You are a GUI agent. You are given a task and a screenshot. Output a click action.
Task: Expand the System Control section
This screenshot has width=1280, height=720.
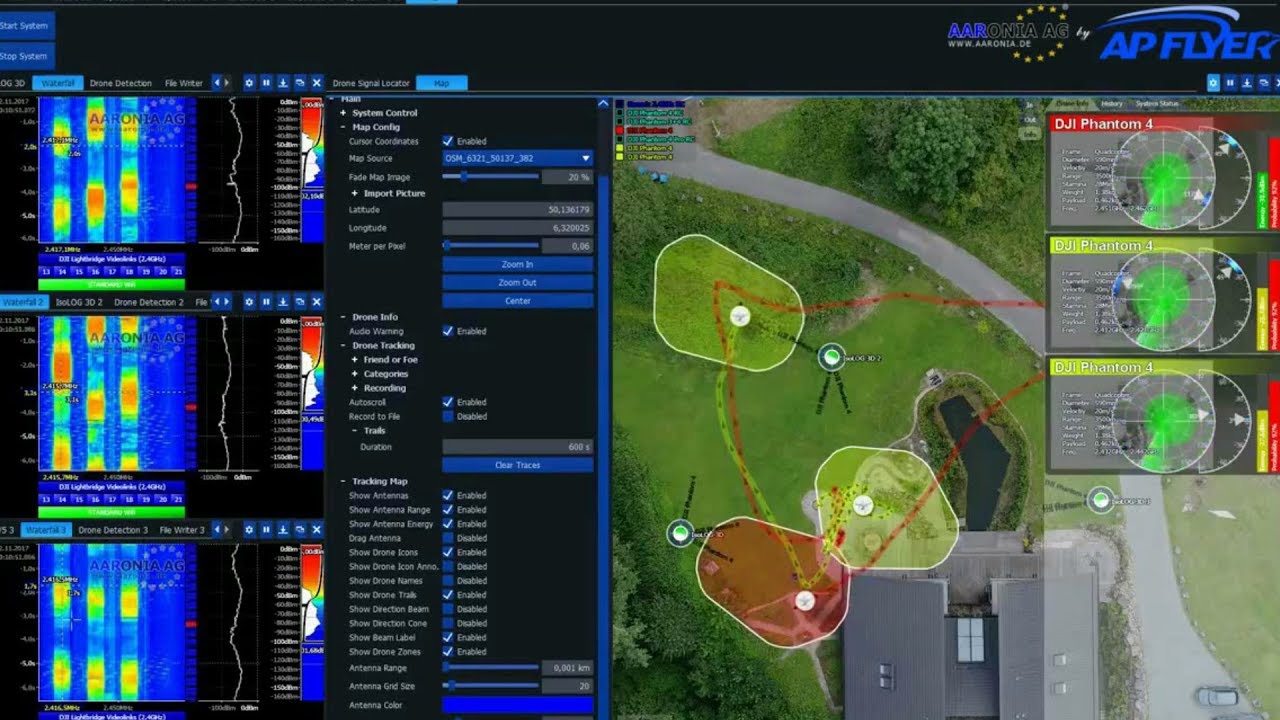[x=343, y=113]
